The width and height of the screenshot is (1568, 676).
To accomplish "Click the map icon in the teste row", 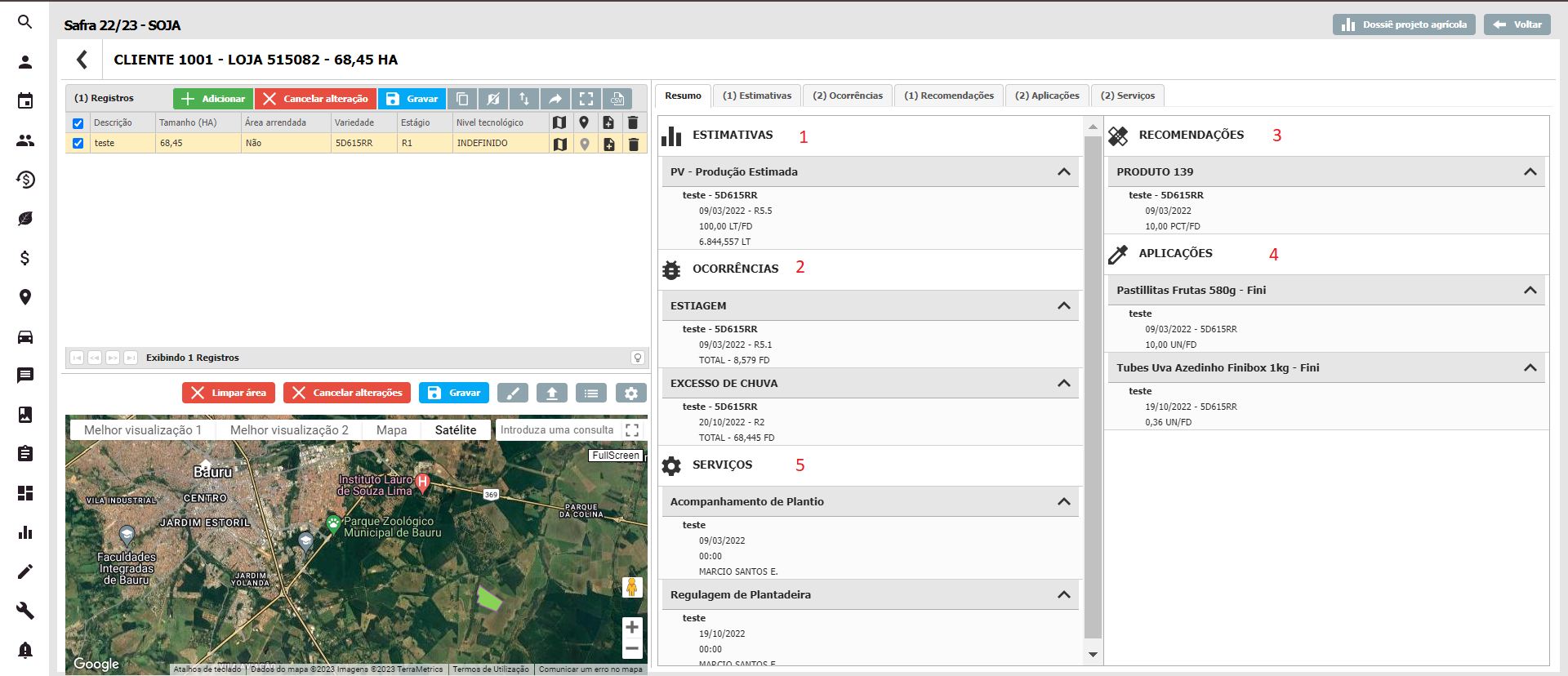I will tap(560, 144).
